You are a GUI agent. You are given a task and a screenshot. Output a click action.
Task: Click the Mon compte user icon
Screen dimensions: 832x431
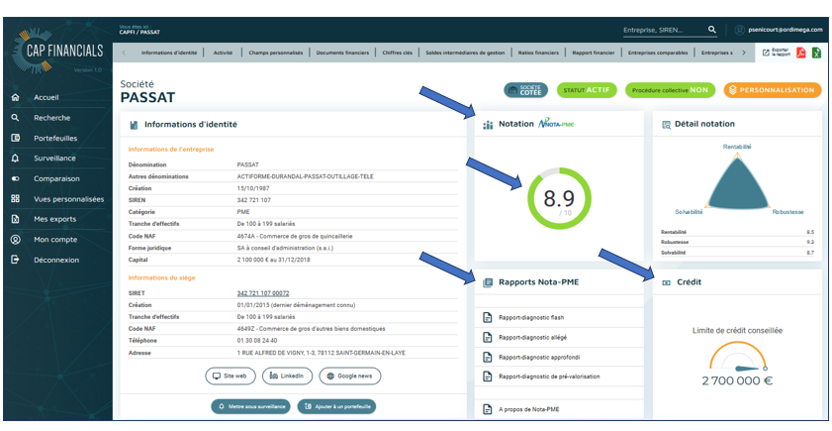coord(15,240)
